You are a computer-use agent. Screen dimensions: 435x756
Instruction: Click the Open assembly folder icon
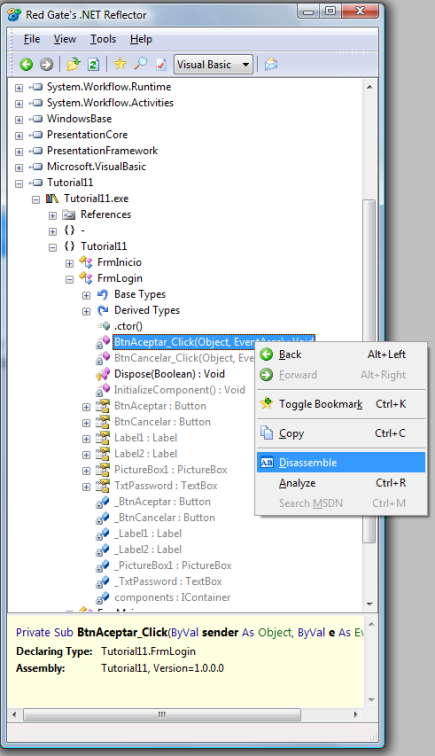point(73,64)
